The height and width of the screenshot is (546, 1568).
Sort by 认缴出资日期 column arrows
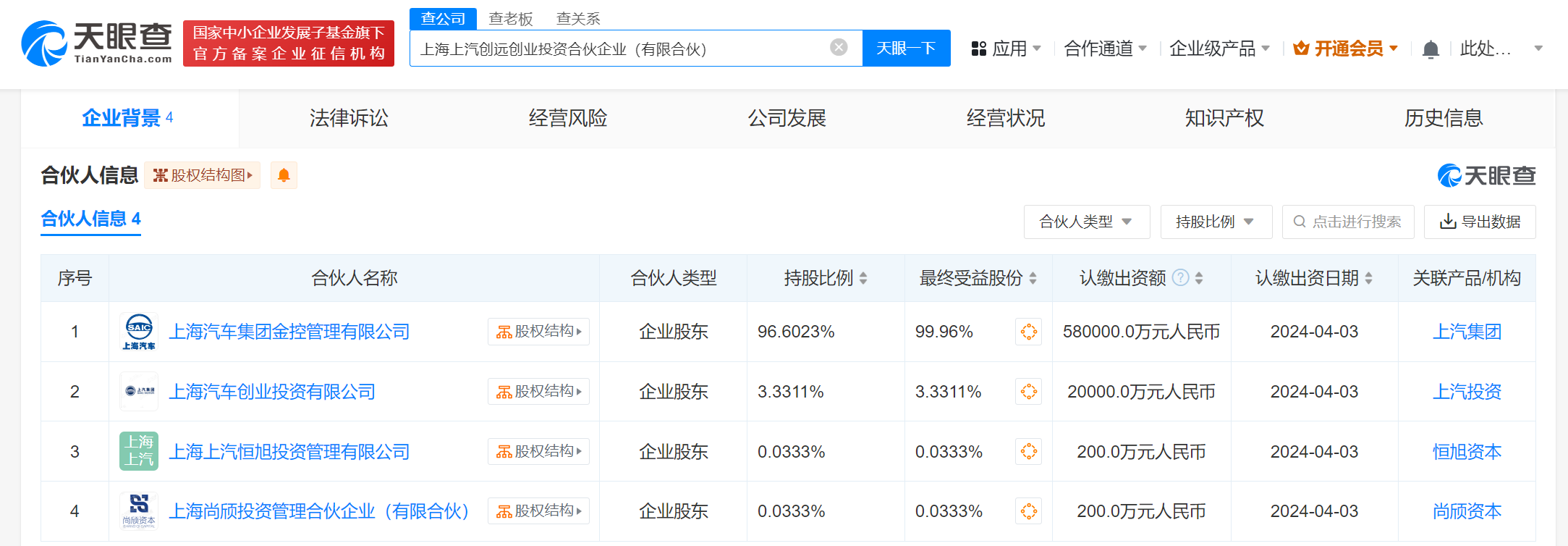pos(1368,278)
